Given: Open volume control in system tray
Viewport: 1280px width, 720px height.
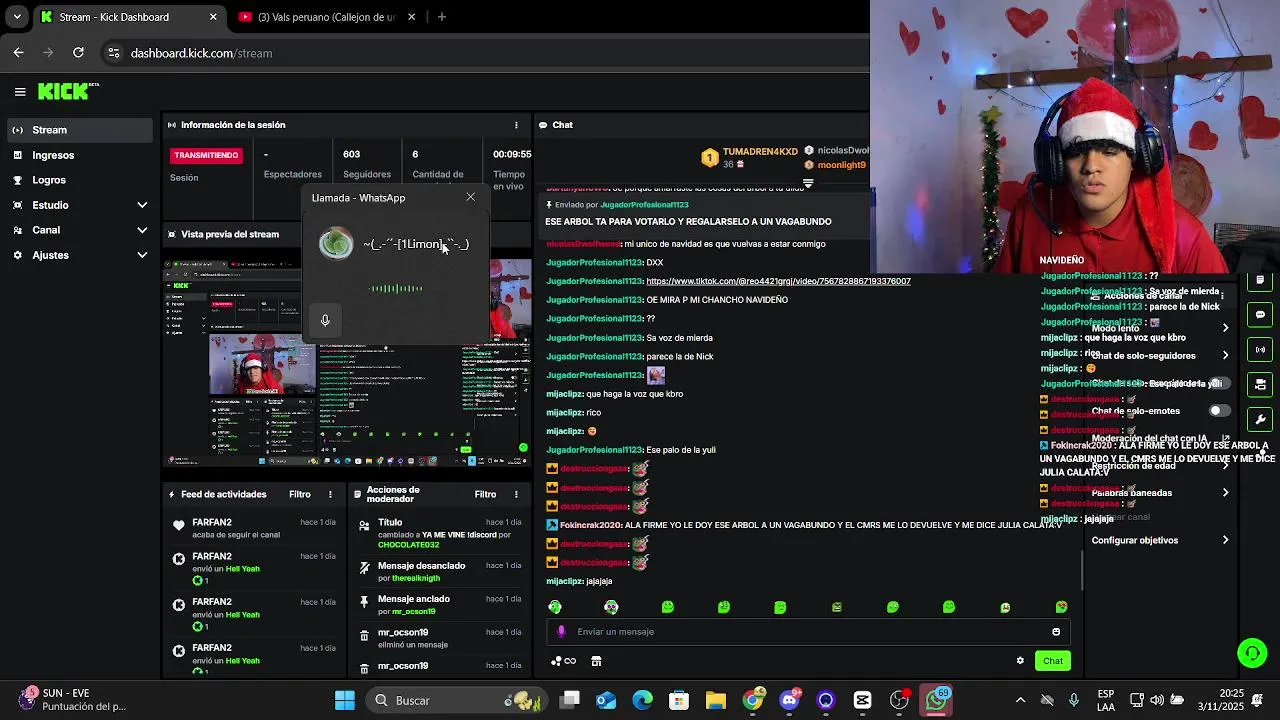Looking at the screenshot, I should [x=1157, y=700].
